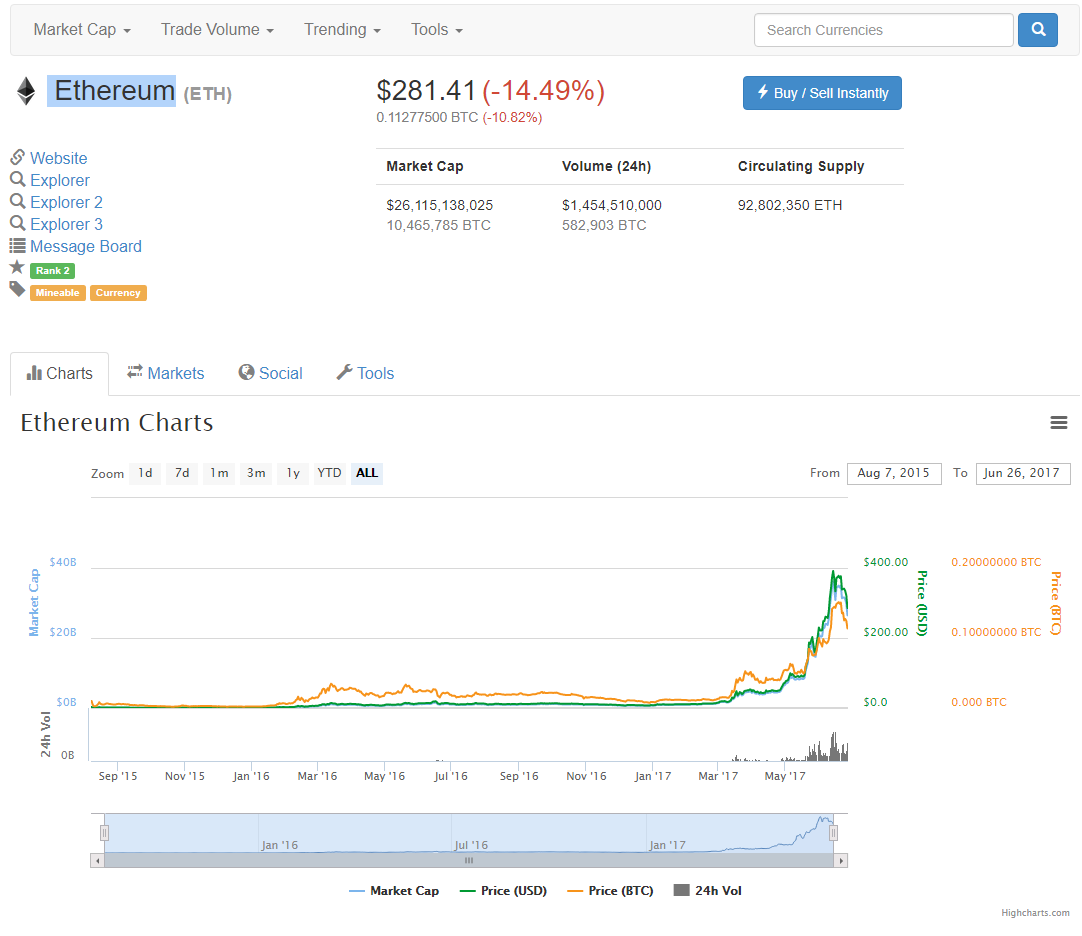Expand the Trending dropdown menu
The height and width of the screenshot is (936, 1082).
(342, 30)
